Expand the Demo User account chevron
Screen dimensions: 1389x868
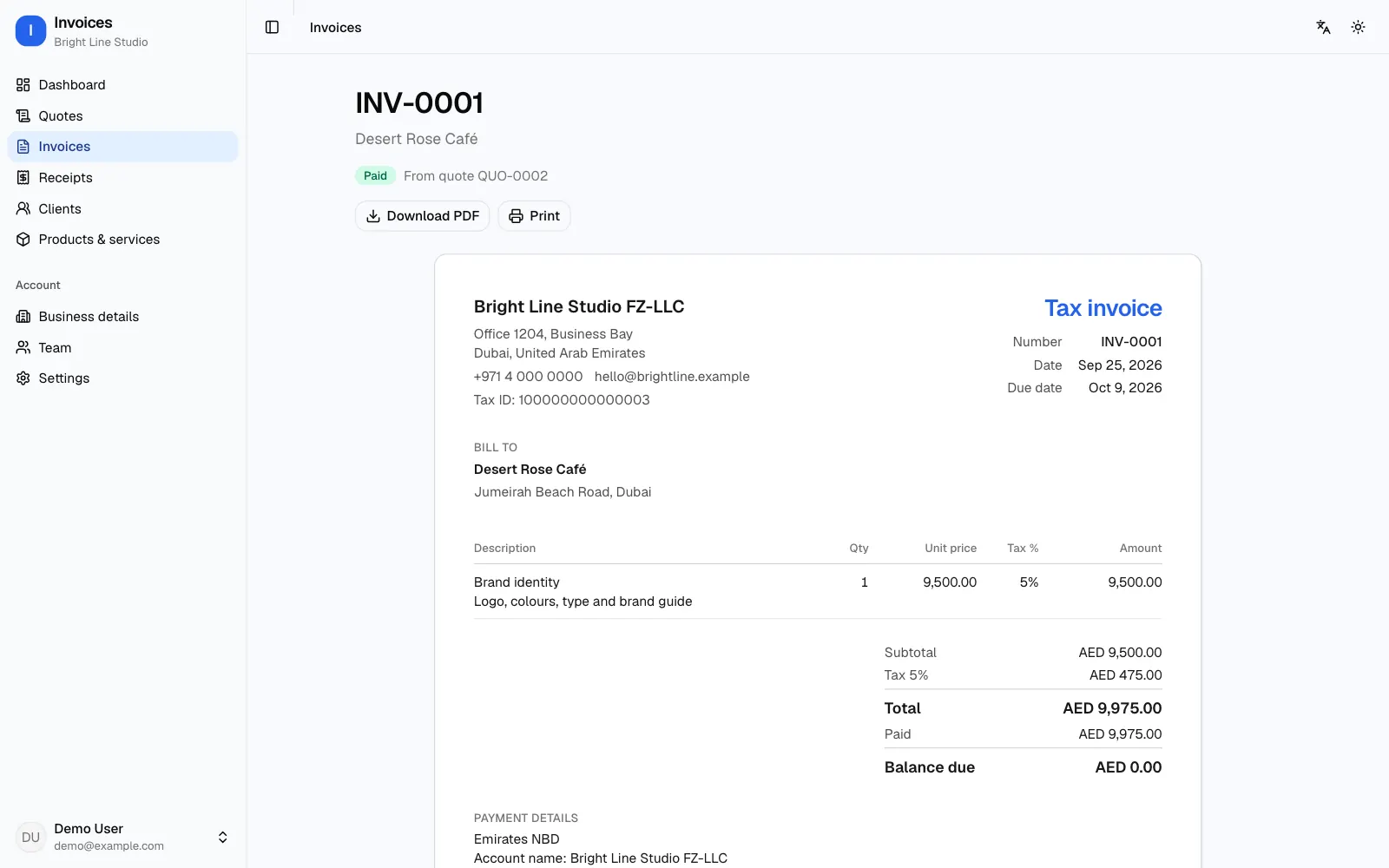(x=222, y=838)
